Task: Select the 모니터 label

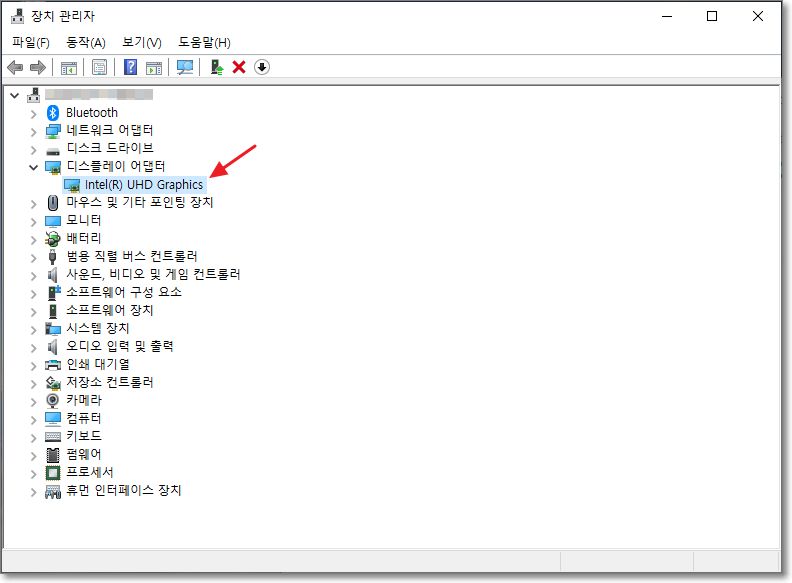Action: pyautogui.click(x=84, y=220)
